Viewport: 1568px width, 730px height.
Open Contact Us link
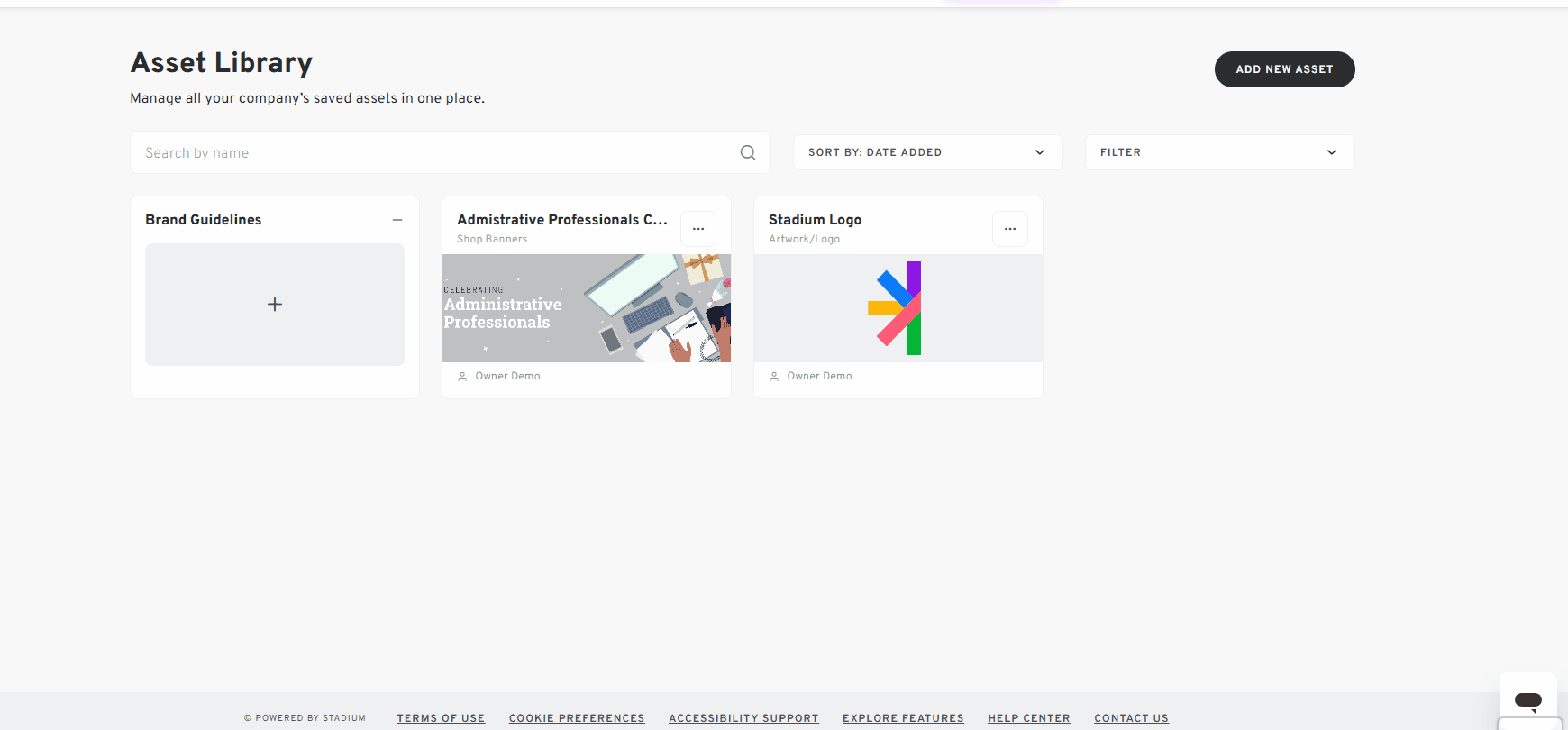(1131, 718)
